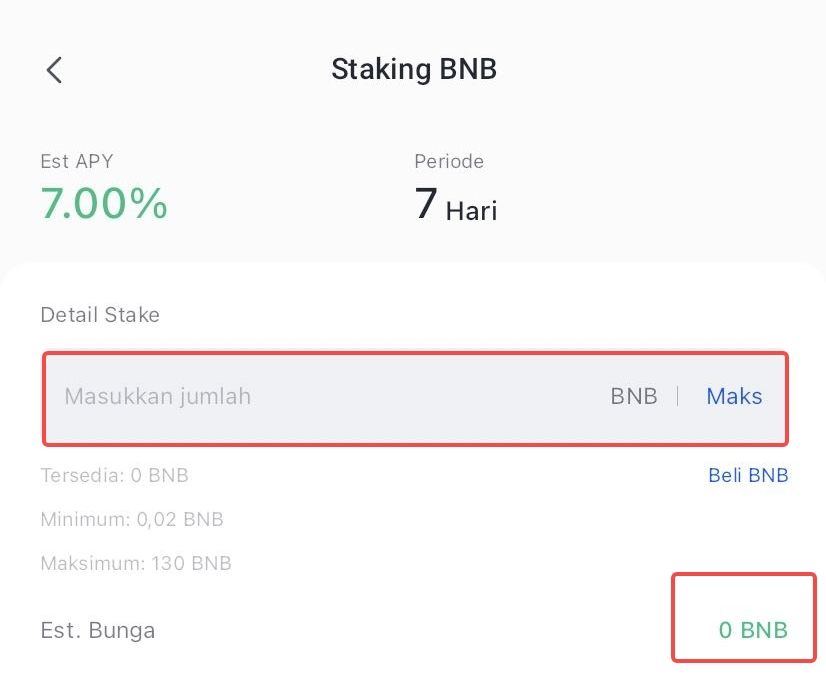The image size is (826, 679).
Task: Click the highlighted stake amount entry box
Action: 414,396
